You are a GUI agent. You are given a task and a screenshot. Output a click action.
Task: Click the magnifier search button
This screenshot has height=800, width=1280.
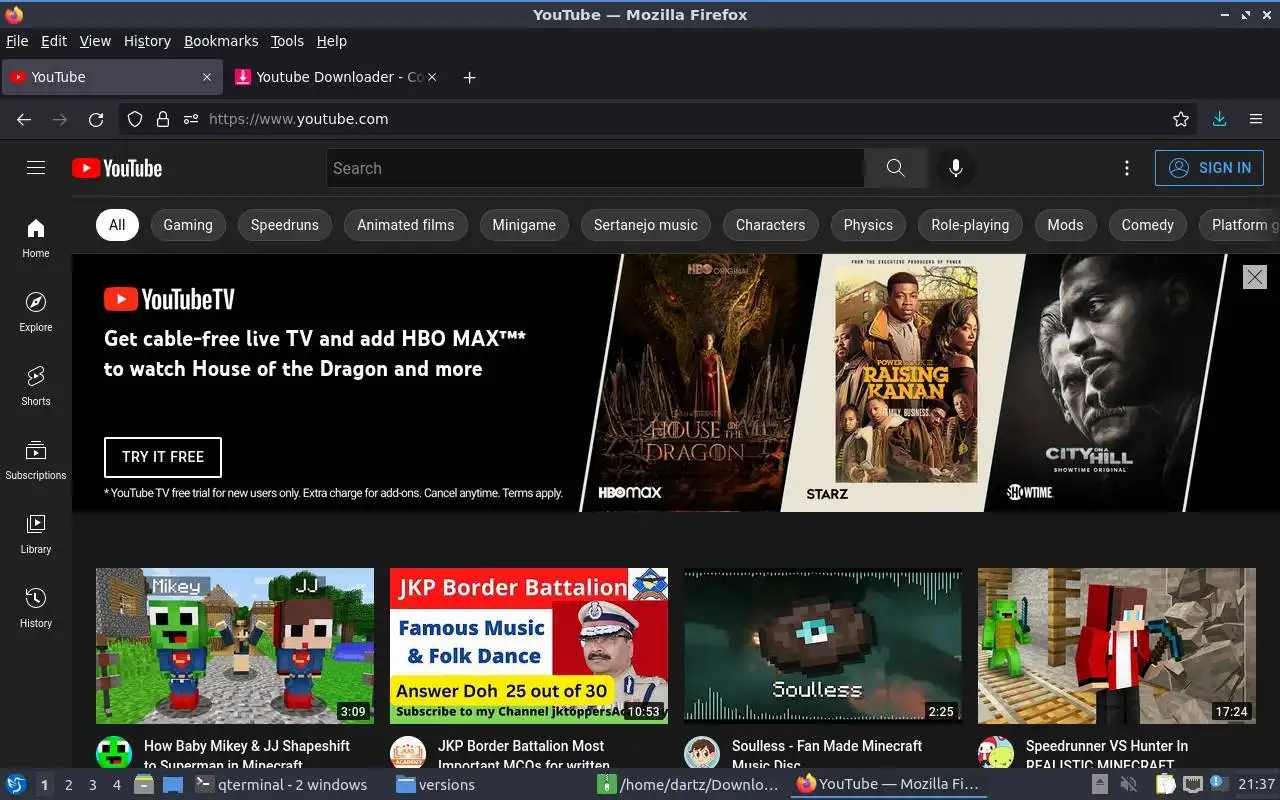[895, 168]
